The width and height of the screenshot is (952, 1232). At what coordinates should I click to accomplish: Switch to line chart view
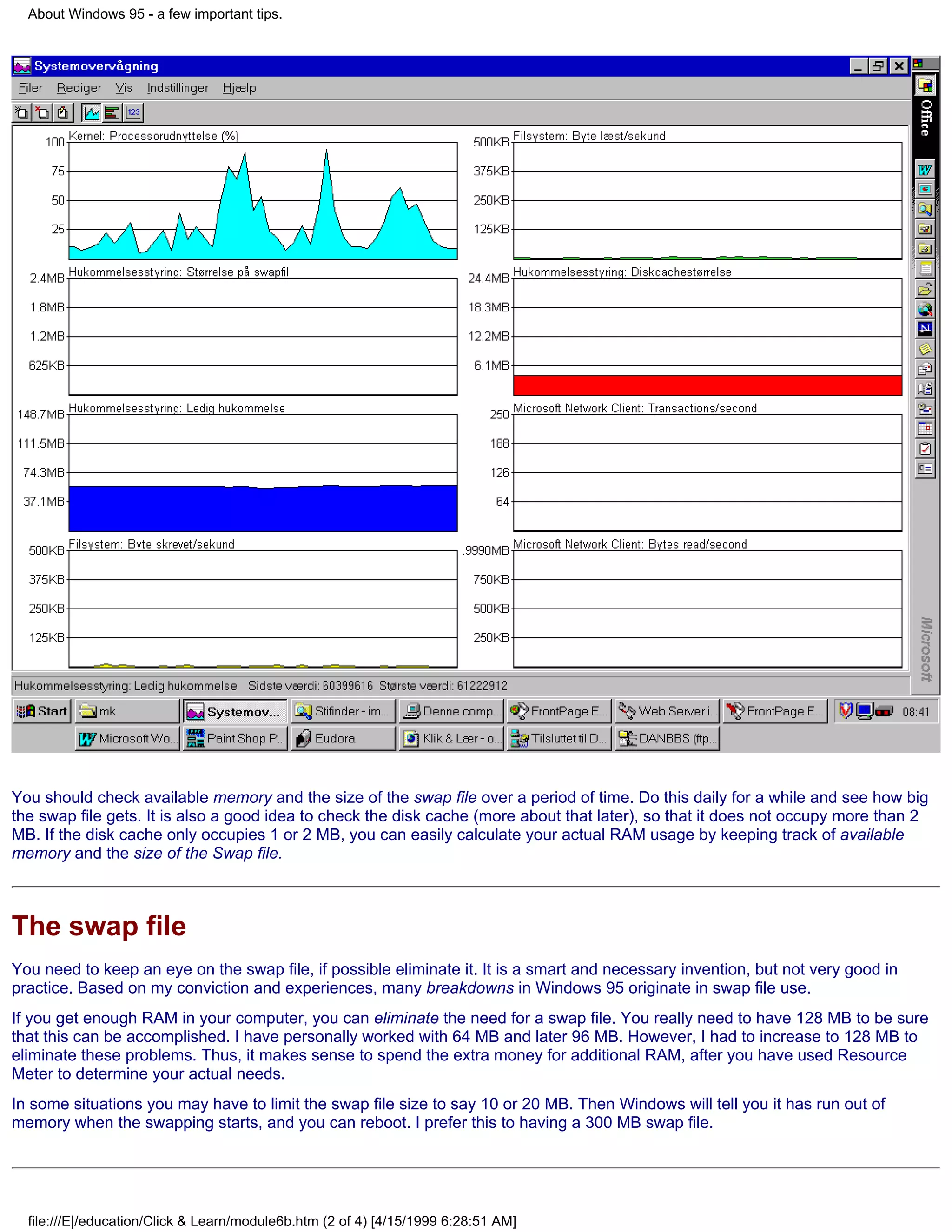[x=92, y=113]
